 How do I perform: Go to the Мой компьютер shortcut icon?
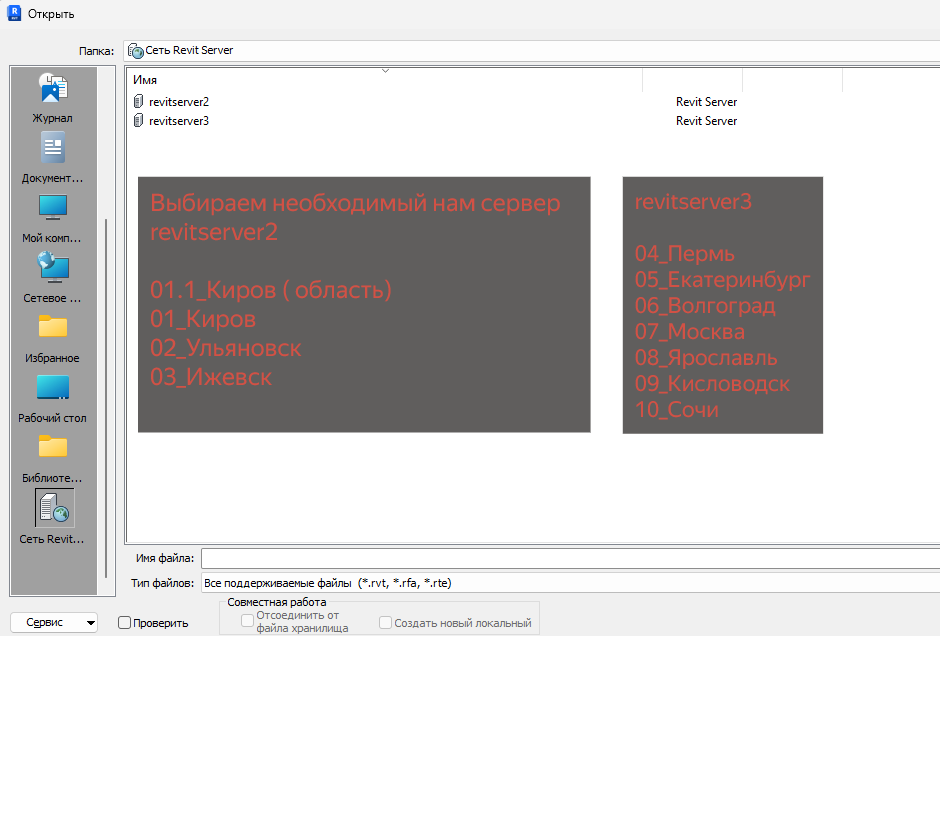tap(53, 207)
